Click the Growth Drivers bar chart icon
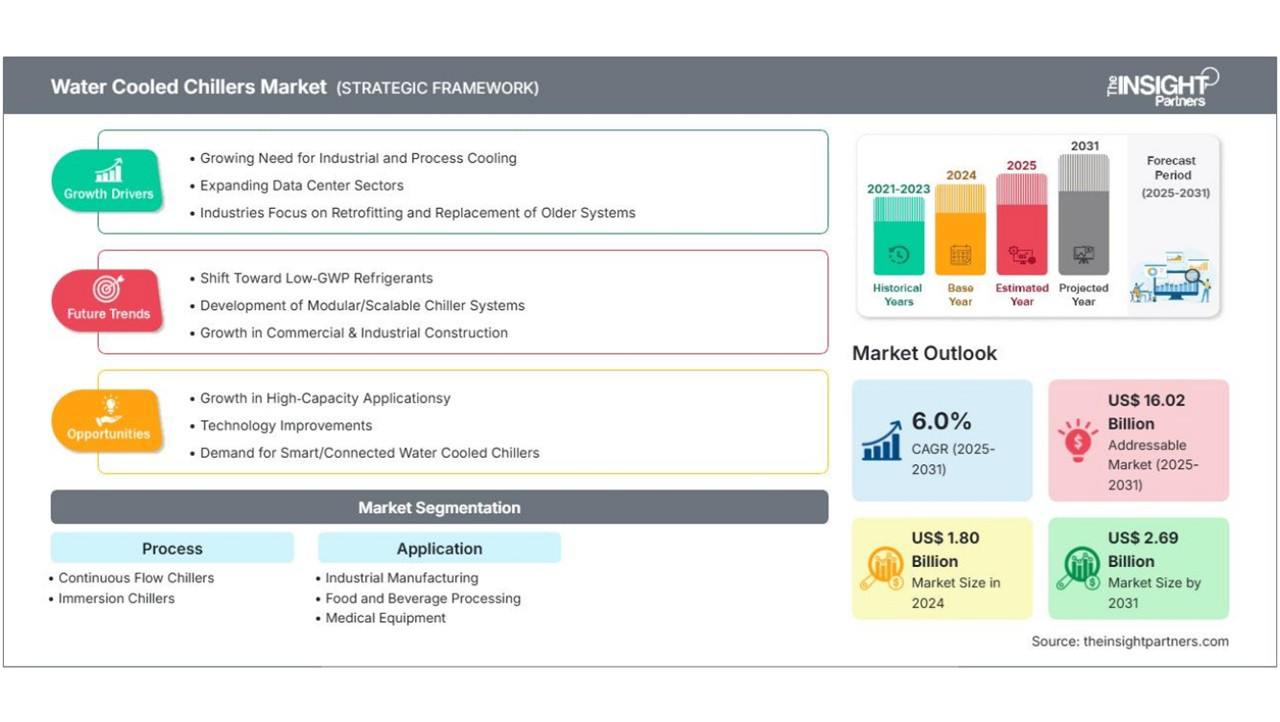 108,170
